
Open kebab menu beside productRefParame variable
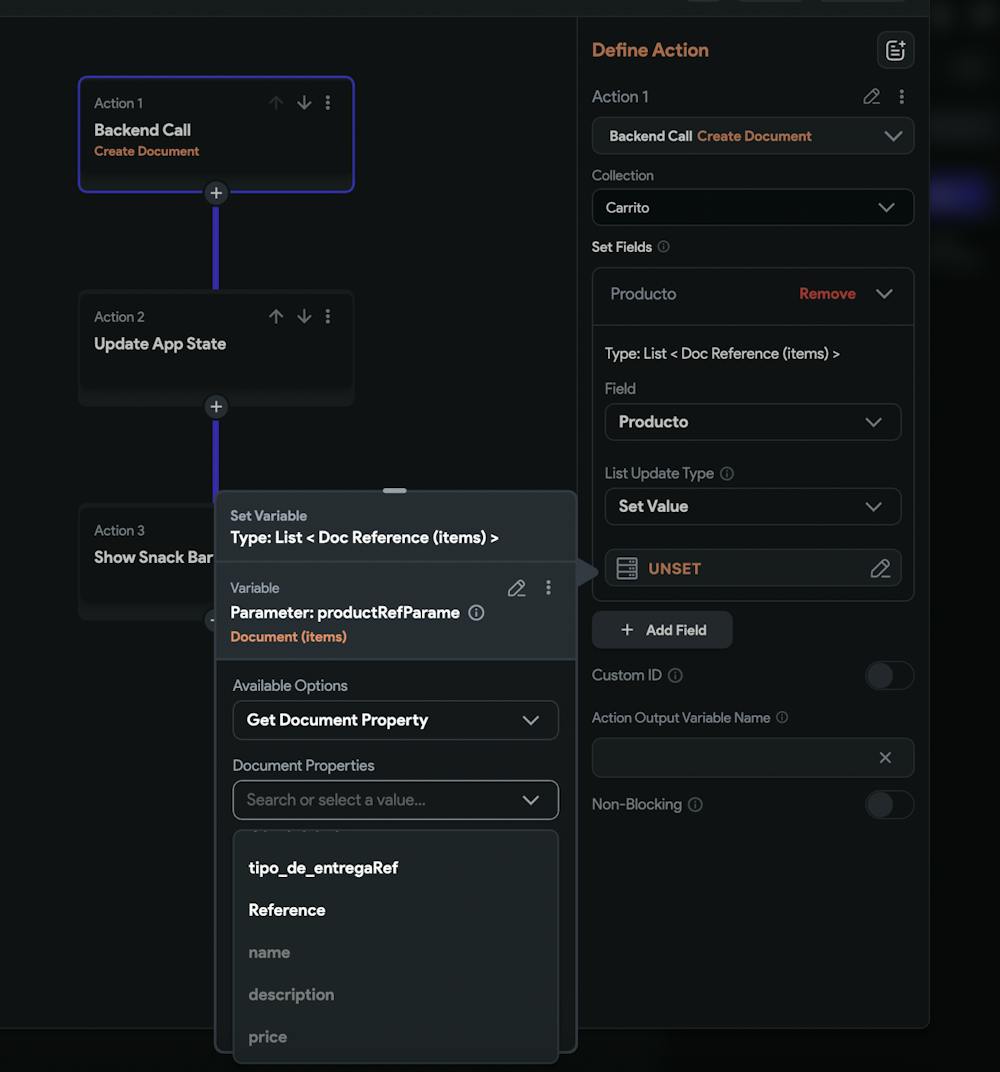click(548, 588)
